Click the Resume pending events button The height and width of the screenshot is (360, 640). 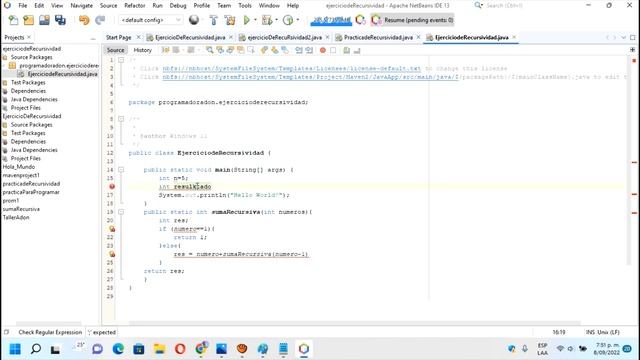click(412, 20)
